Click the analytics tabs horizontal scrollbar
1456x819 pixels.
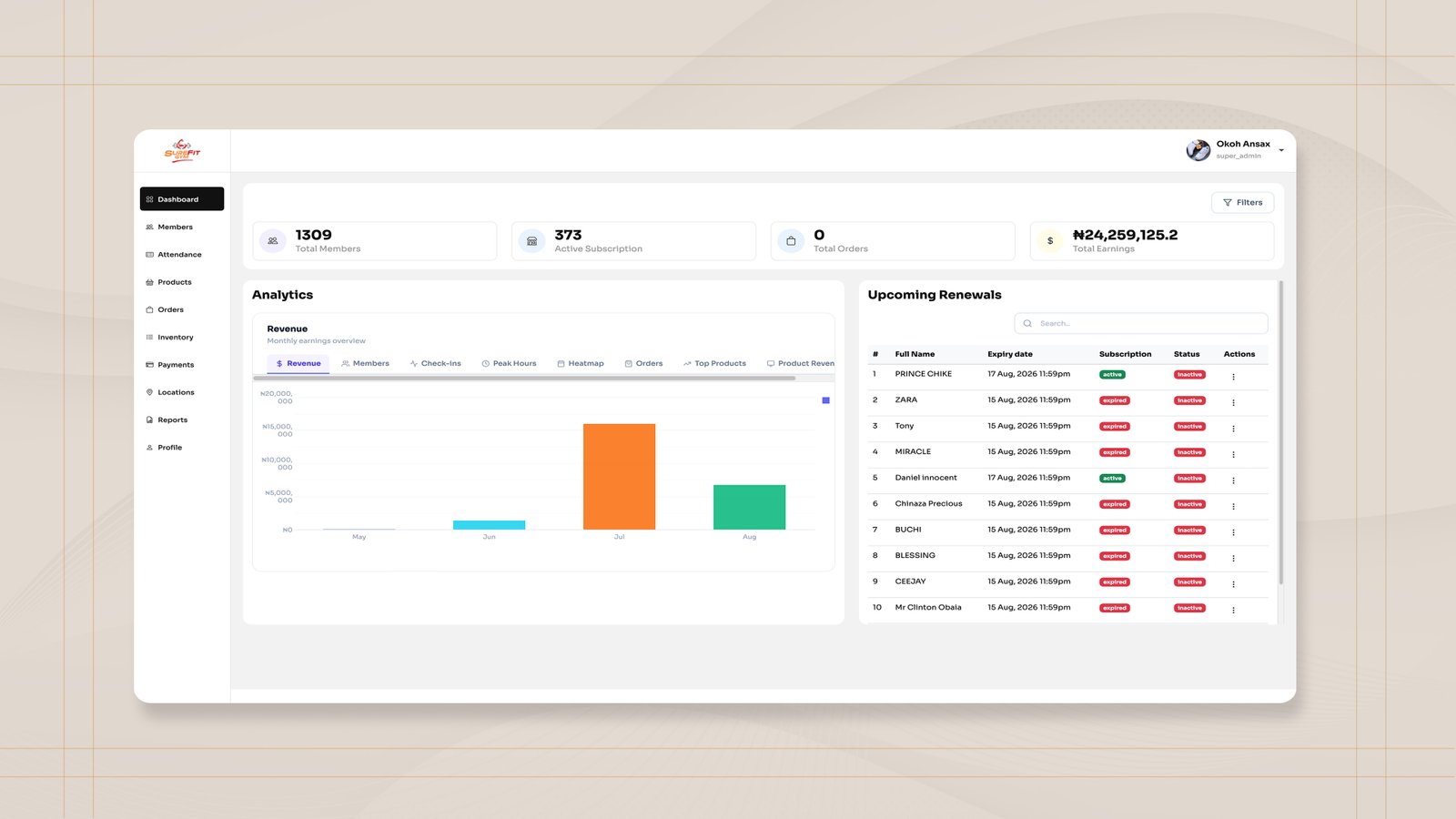[524, 378]
